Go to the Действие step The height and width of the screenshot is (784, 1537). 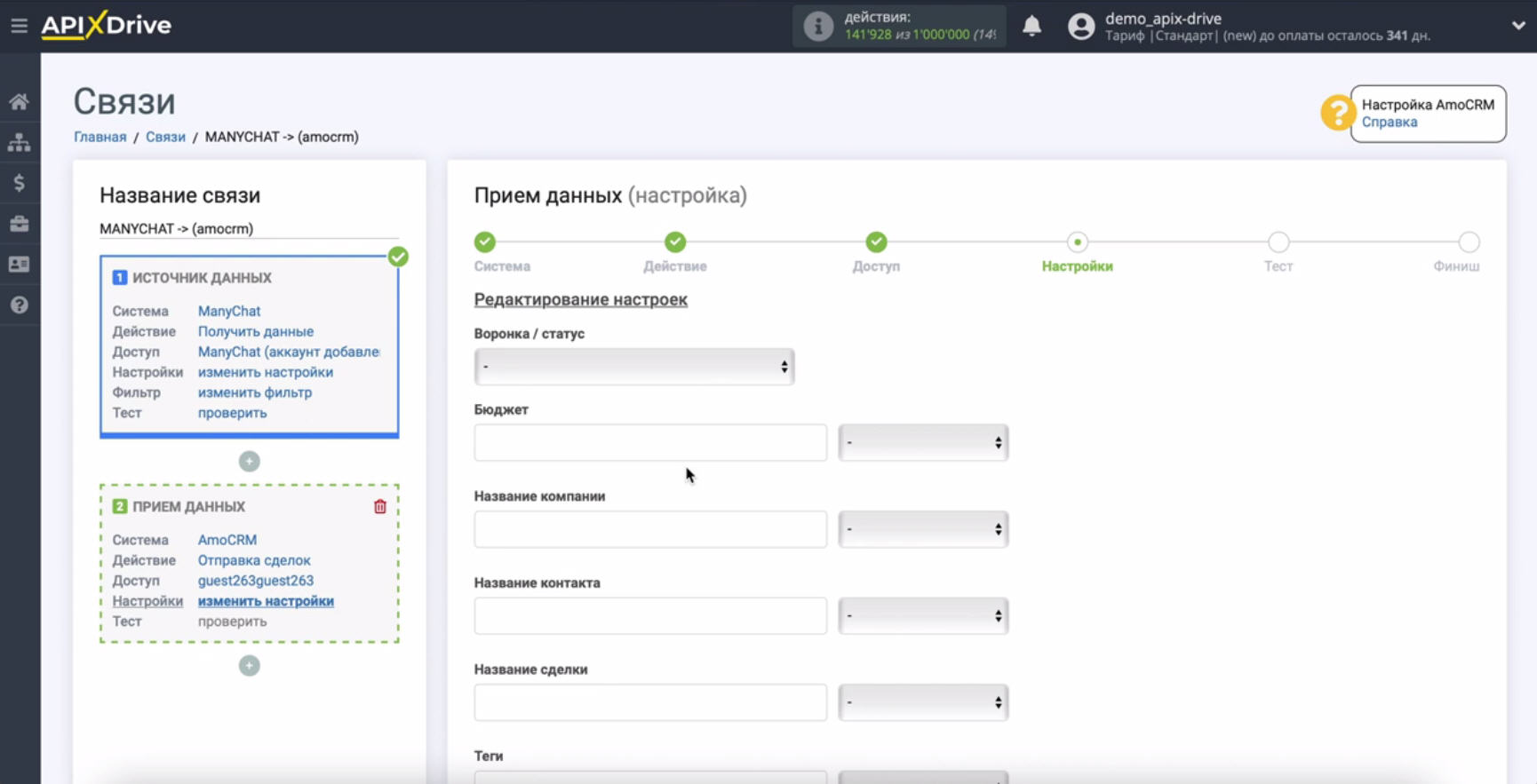tap(675, 242)
